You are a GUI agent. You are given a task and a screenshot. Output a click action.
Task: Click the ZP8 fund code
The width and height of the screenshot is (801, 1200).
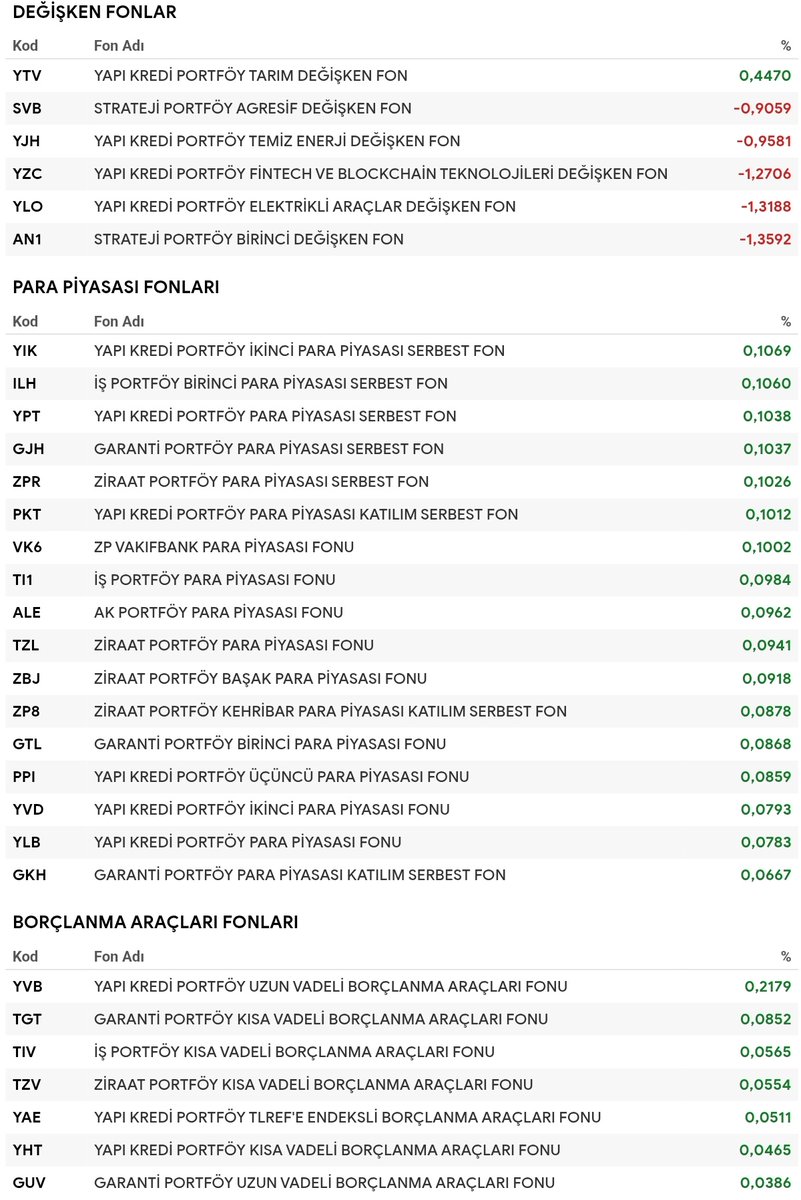(27, 711)
